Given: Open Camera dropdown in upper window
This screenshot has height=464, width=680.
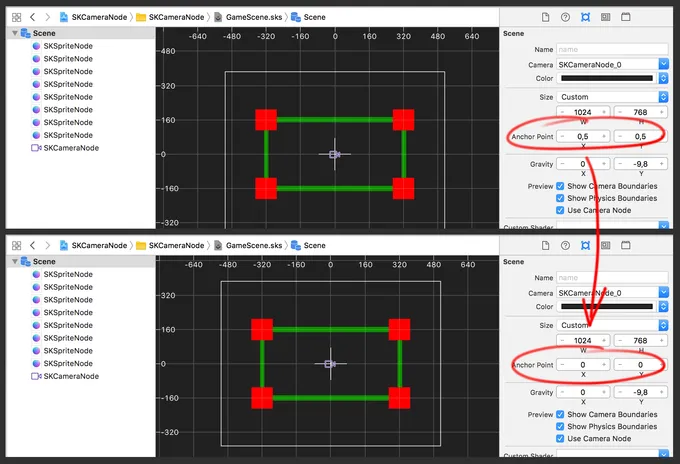Looking at the screenshot, I should click(x=664, y=65).
